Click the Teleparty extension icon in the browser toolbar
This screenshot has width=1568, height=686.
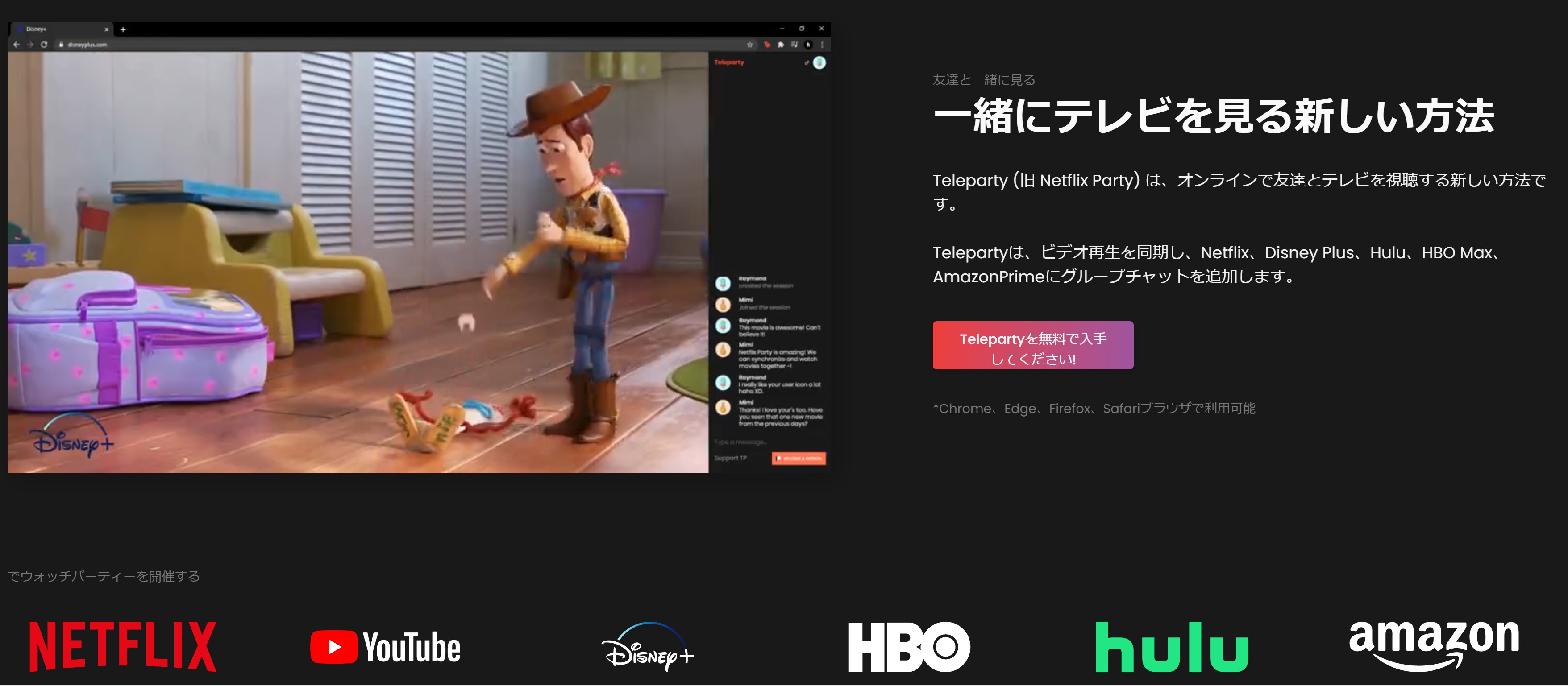point(768,45)
